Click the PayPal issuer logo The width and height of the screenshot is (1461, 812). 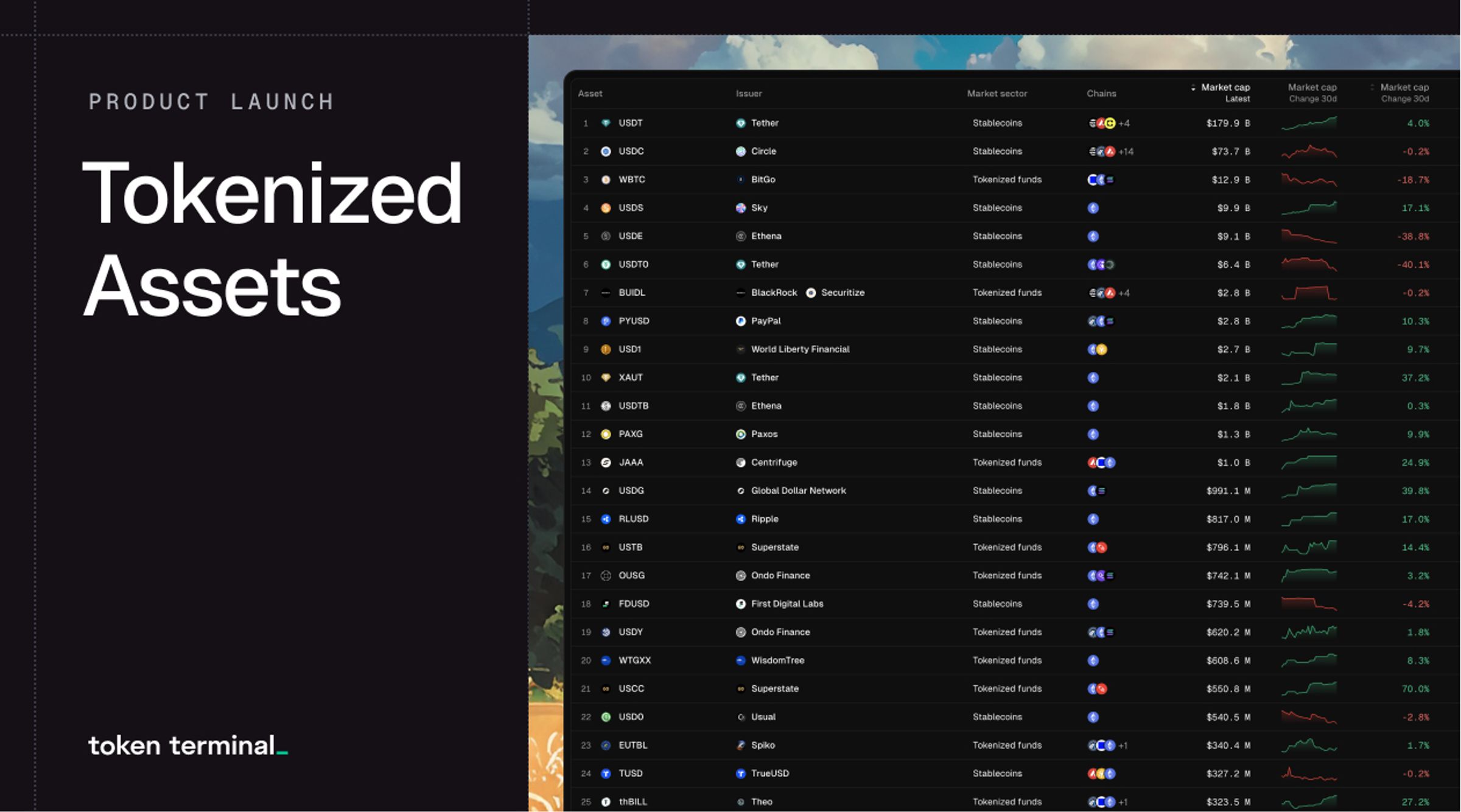point(741,321)
